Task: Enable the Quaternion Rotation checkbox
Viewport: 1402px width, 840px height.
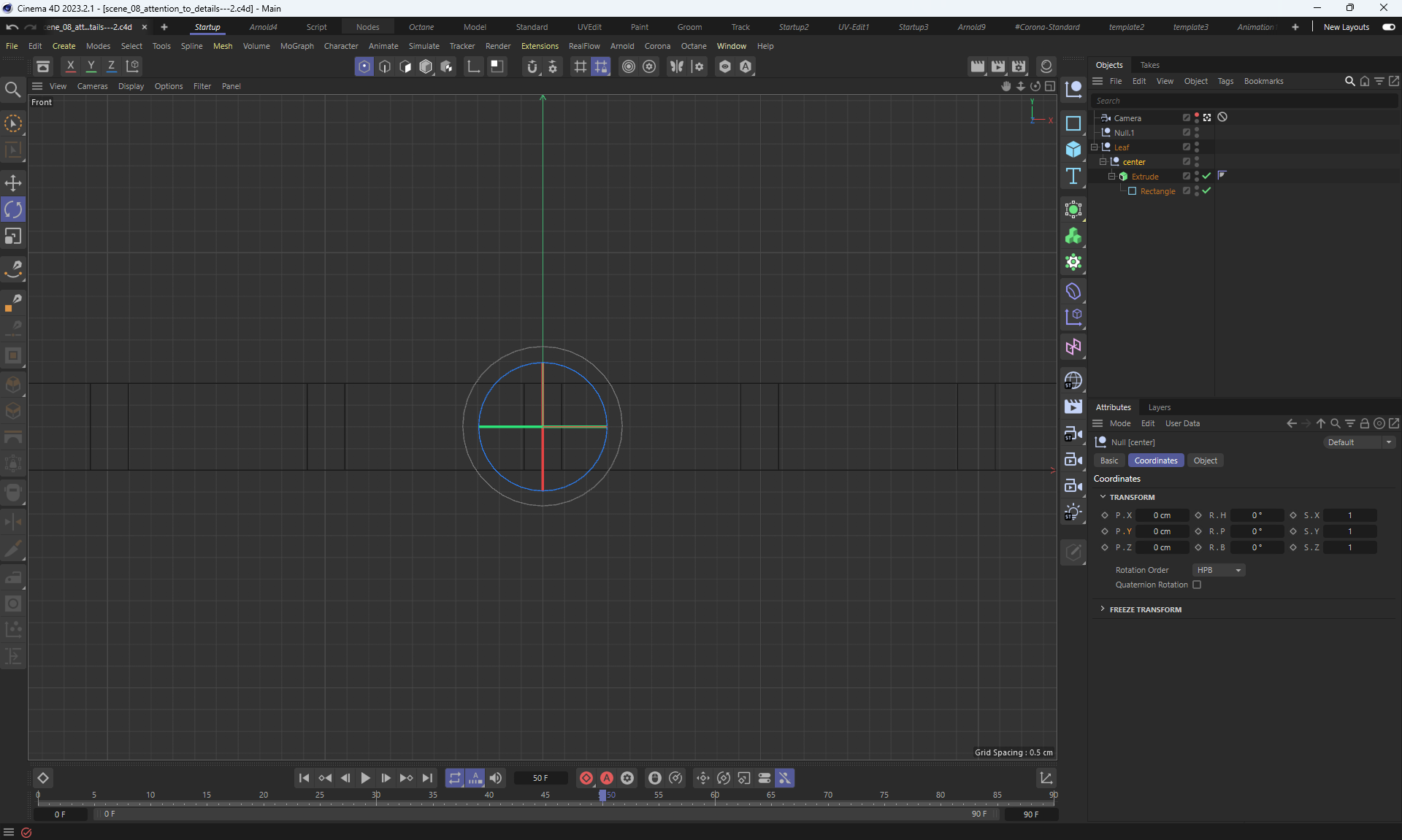Action: [1197, 585]
